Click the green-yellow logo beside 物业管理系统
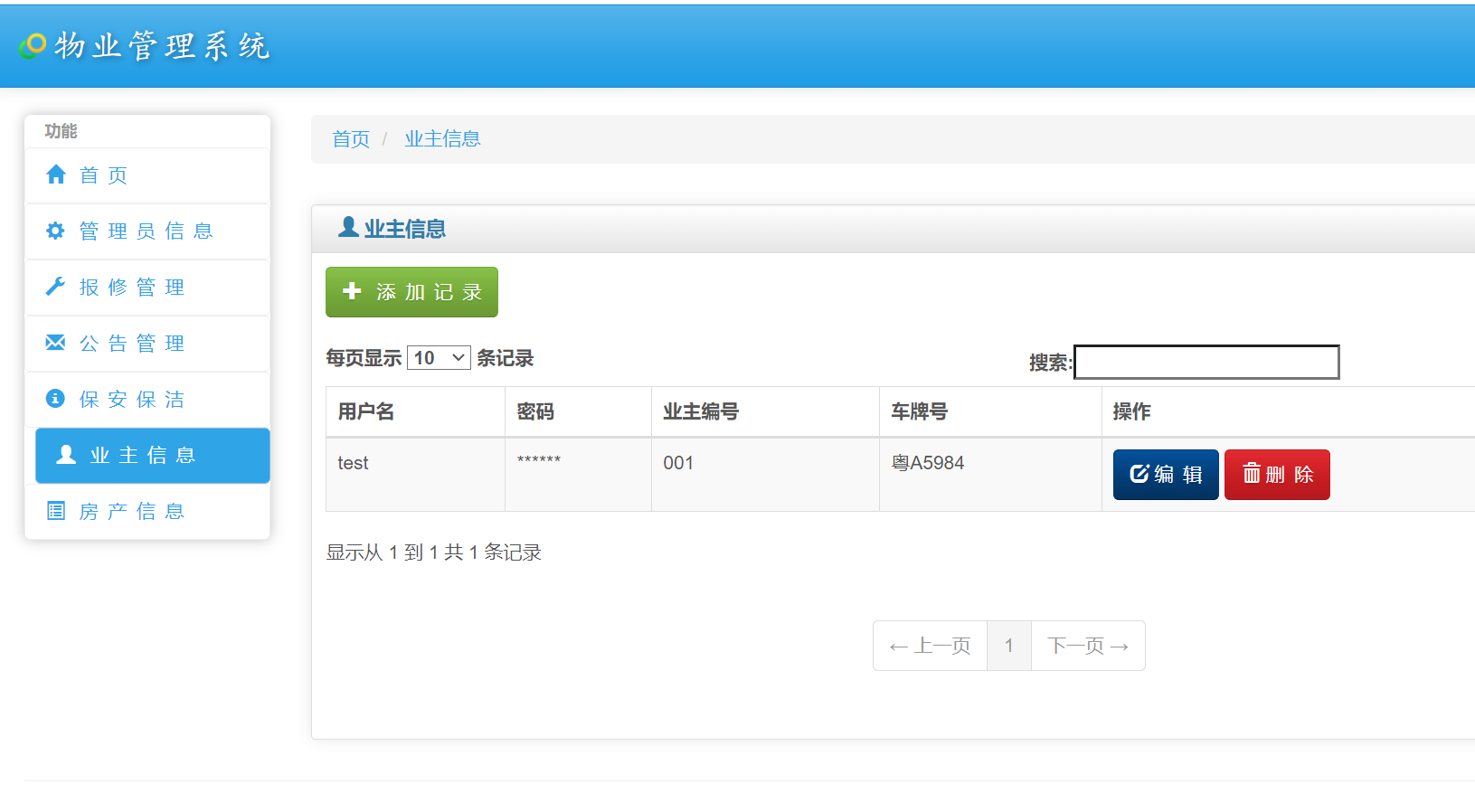The width and height of the screenshot is (1475, 812). click(x=33, y=45)
